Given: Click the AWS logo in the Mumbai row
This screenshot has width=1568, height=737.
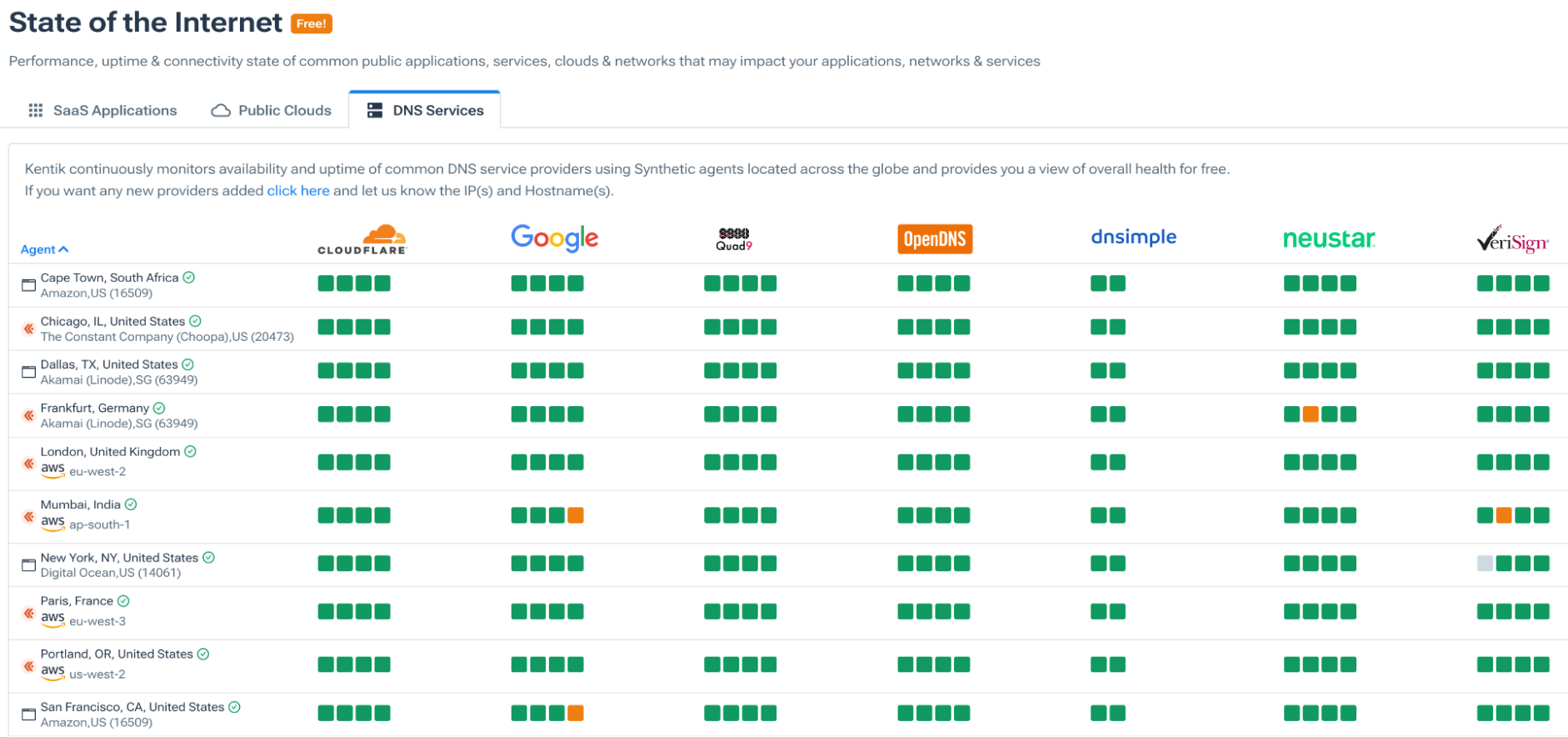Looking at the screenshot, I should coord(52,524).
